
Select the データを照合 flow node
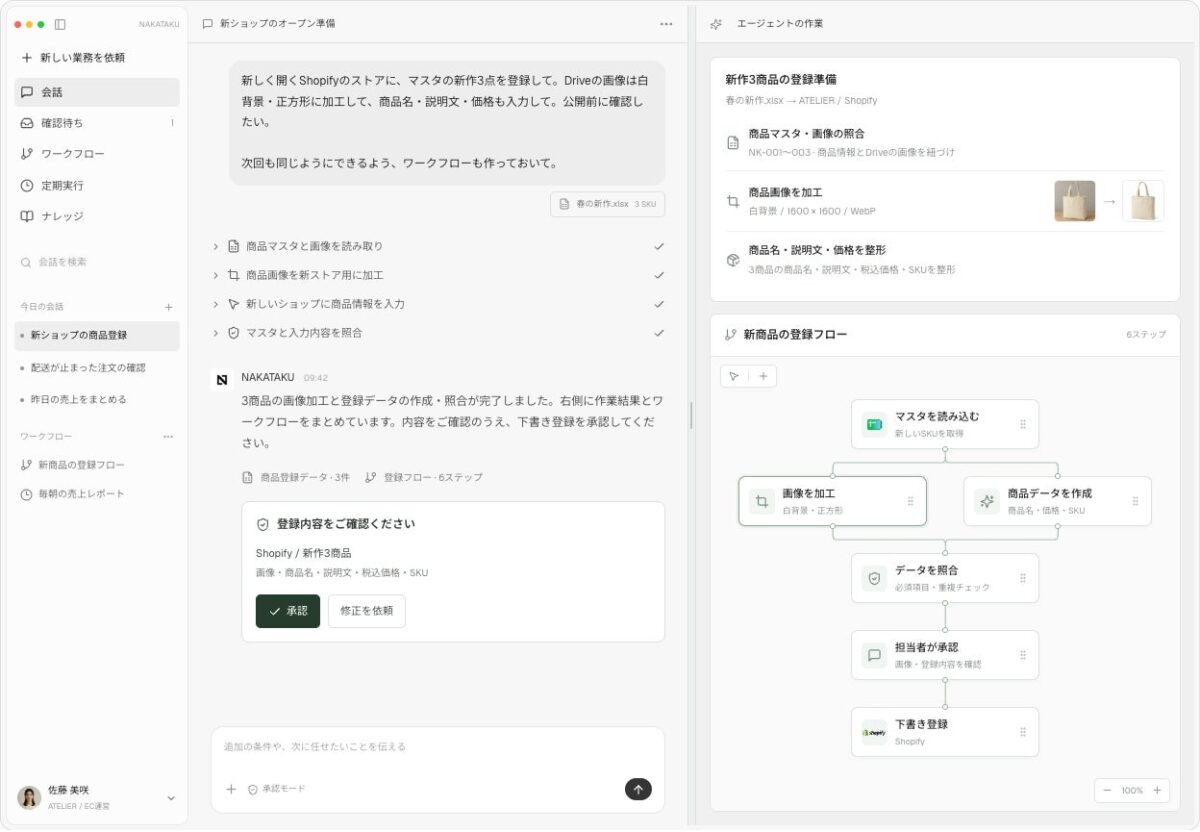coord(945,578)
